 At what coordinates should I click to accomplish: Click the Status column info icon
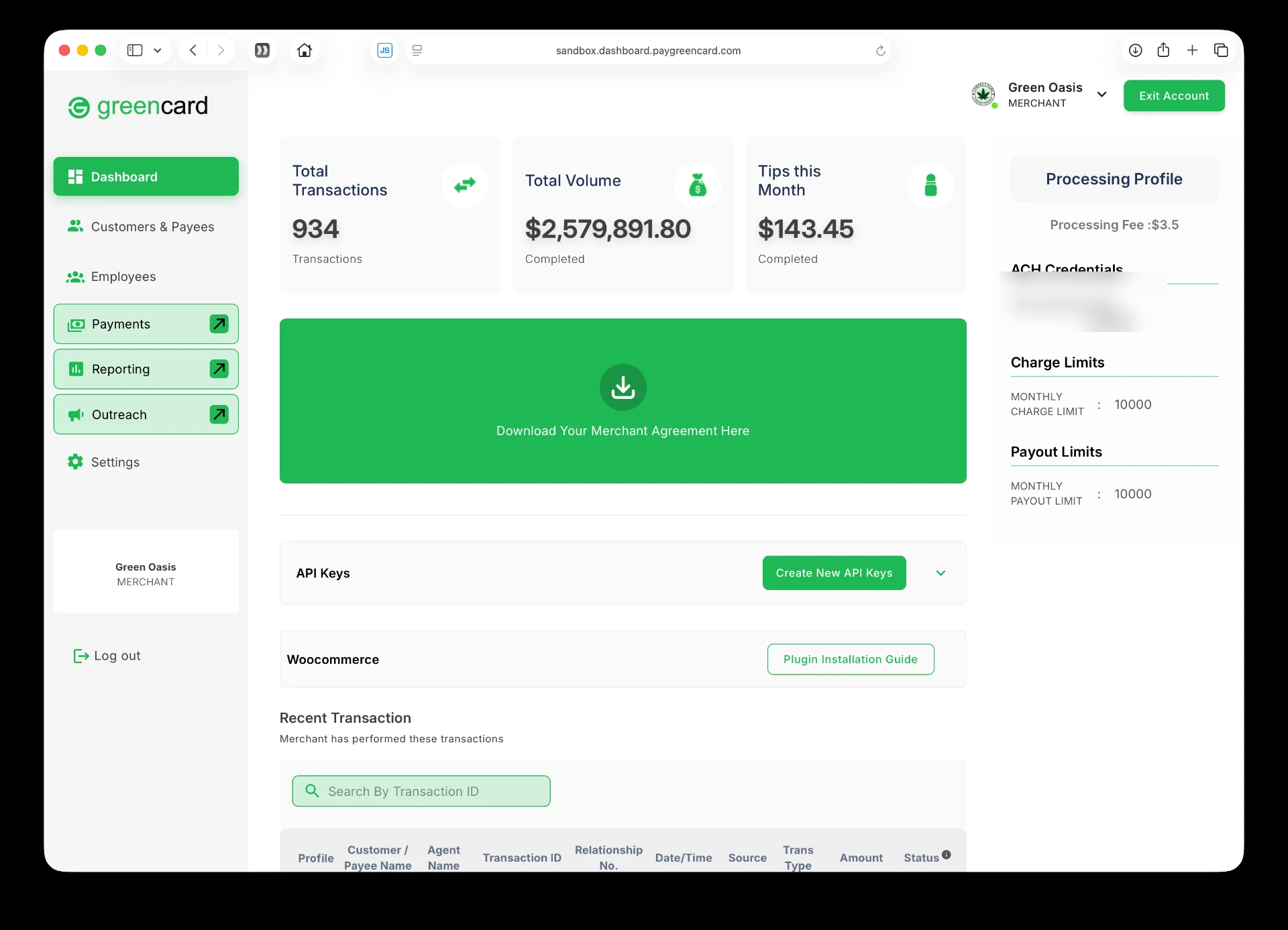[947, 854]
